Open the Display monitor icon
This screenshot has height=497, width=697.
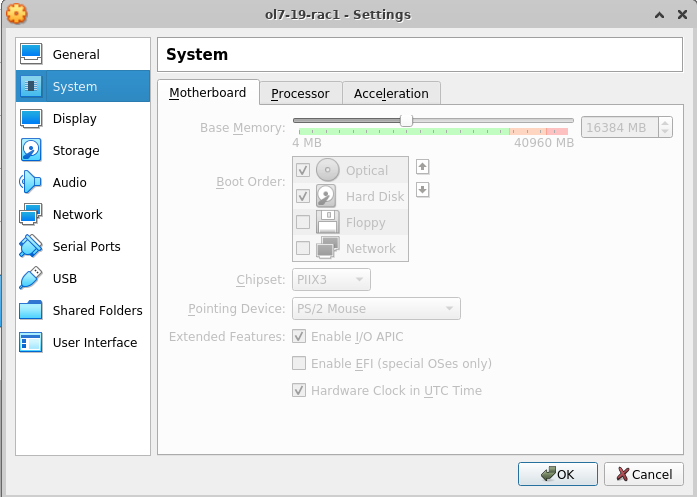click(x=31, y=118)
